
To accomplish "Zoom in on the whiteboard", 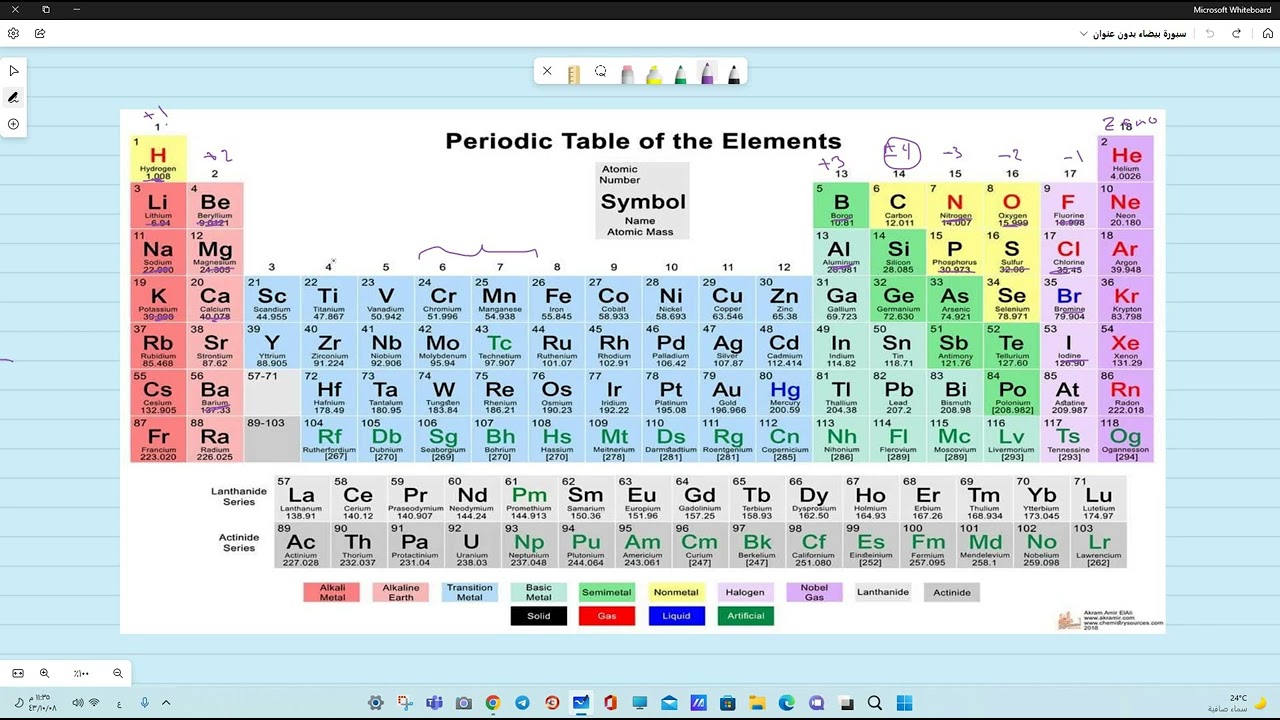I will coord(44,673).
